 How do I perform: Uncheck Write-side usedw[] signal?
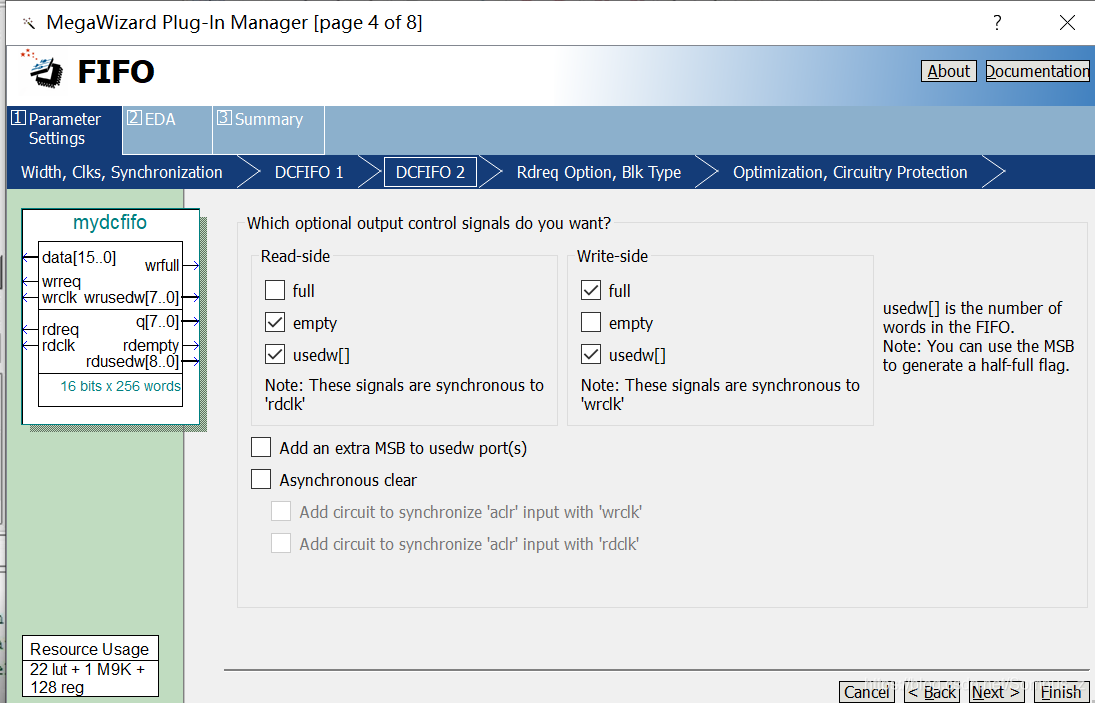coord(591,354)
